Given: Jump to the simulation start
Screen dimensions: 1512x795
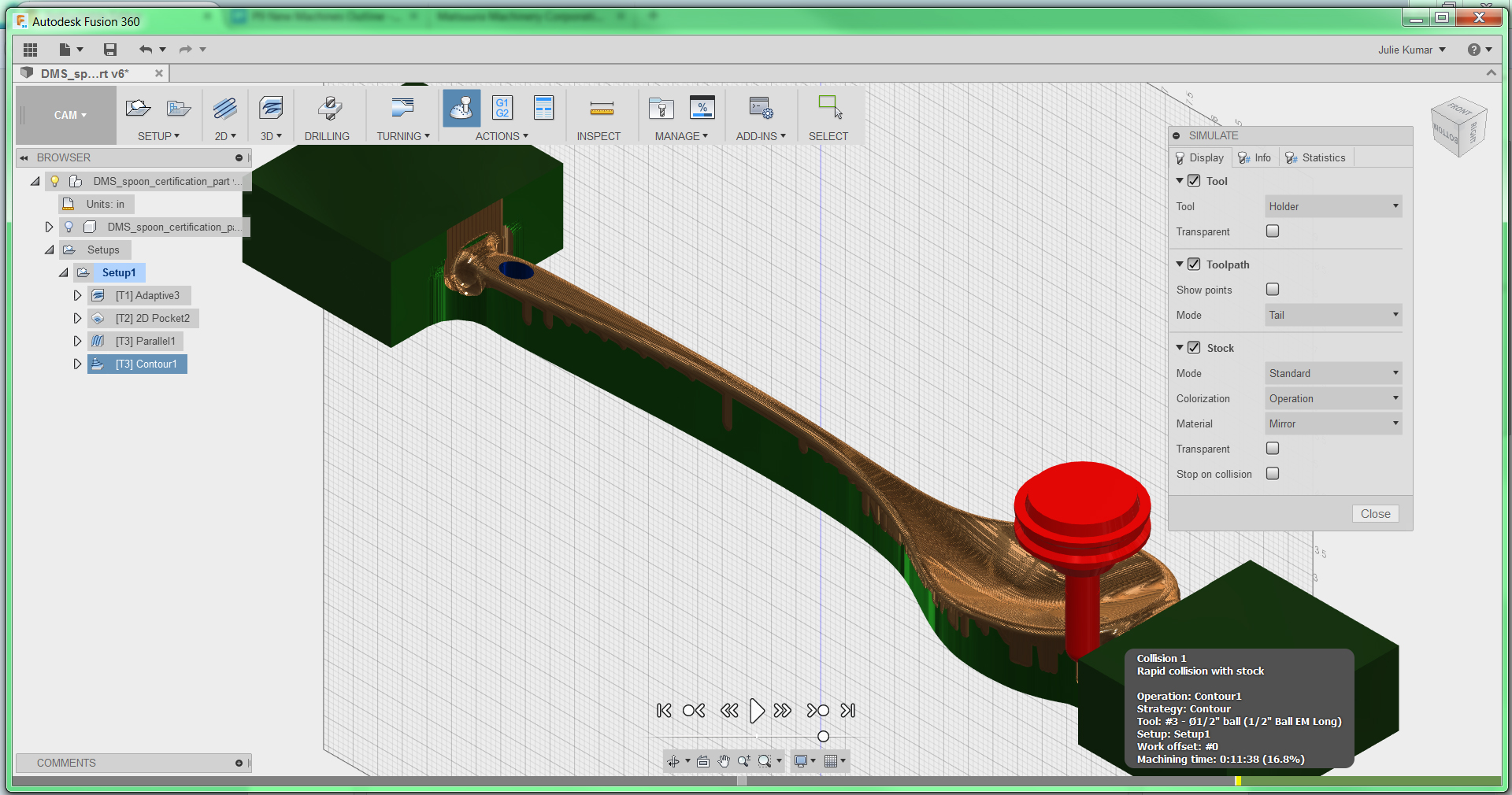Looking at the screenshot, I should pyautogui.click(x=664, y=711).
